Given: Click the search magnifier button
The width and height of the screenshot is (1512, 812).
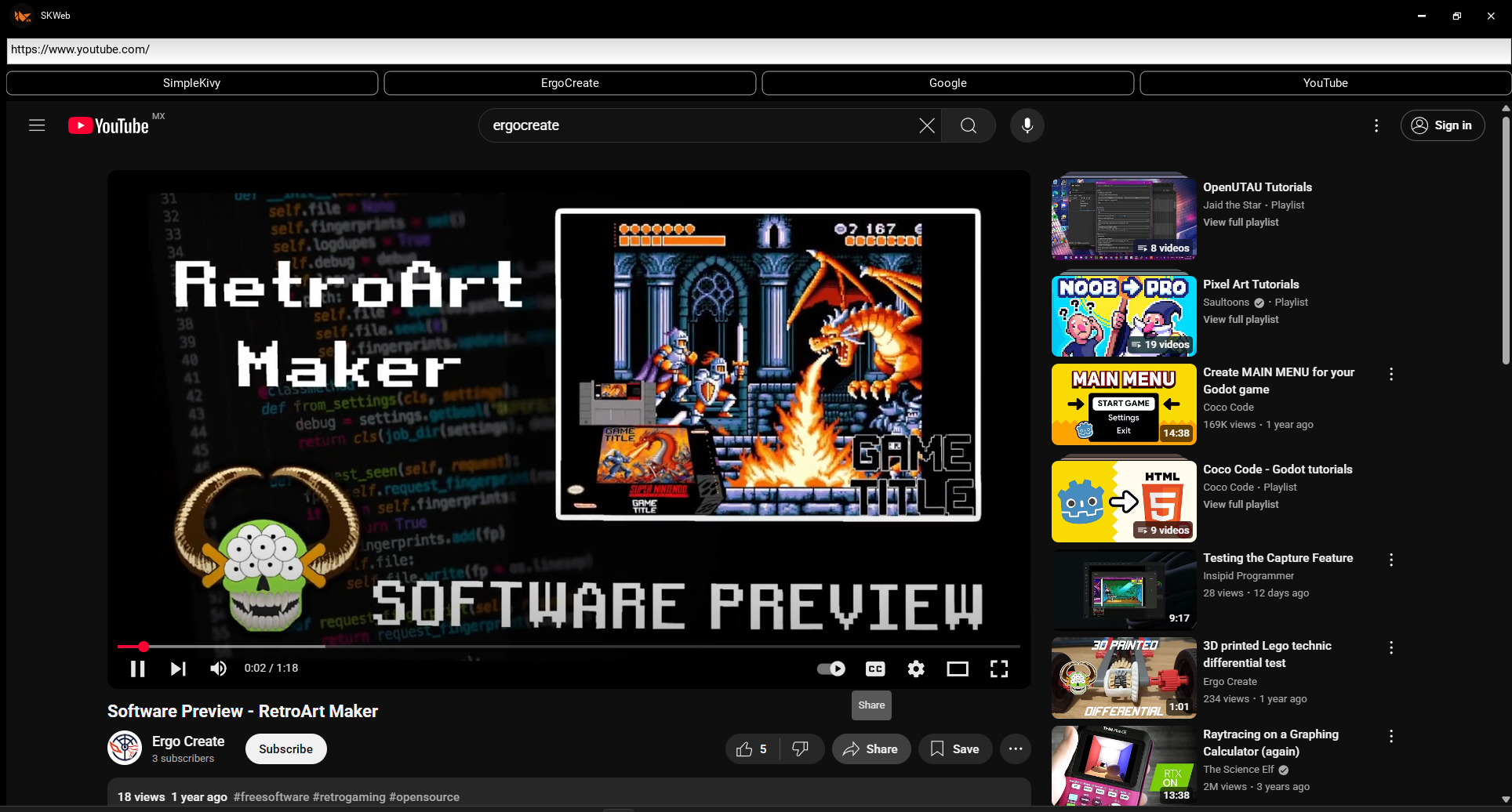Looking at the screenshot, I should pos(969,125).
